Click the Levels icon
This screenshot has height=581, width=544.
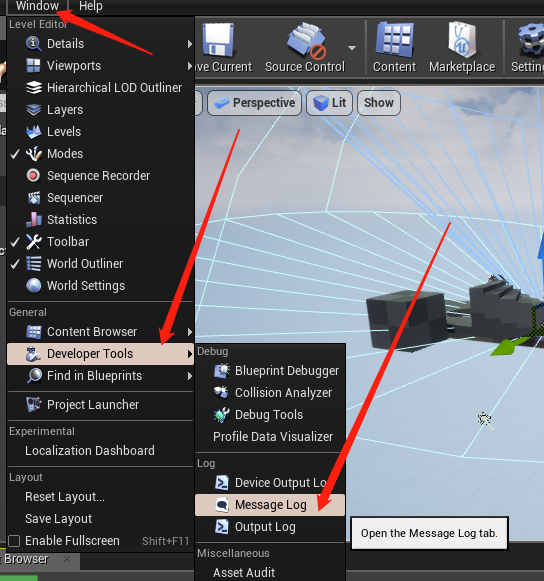point(34,132)
